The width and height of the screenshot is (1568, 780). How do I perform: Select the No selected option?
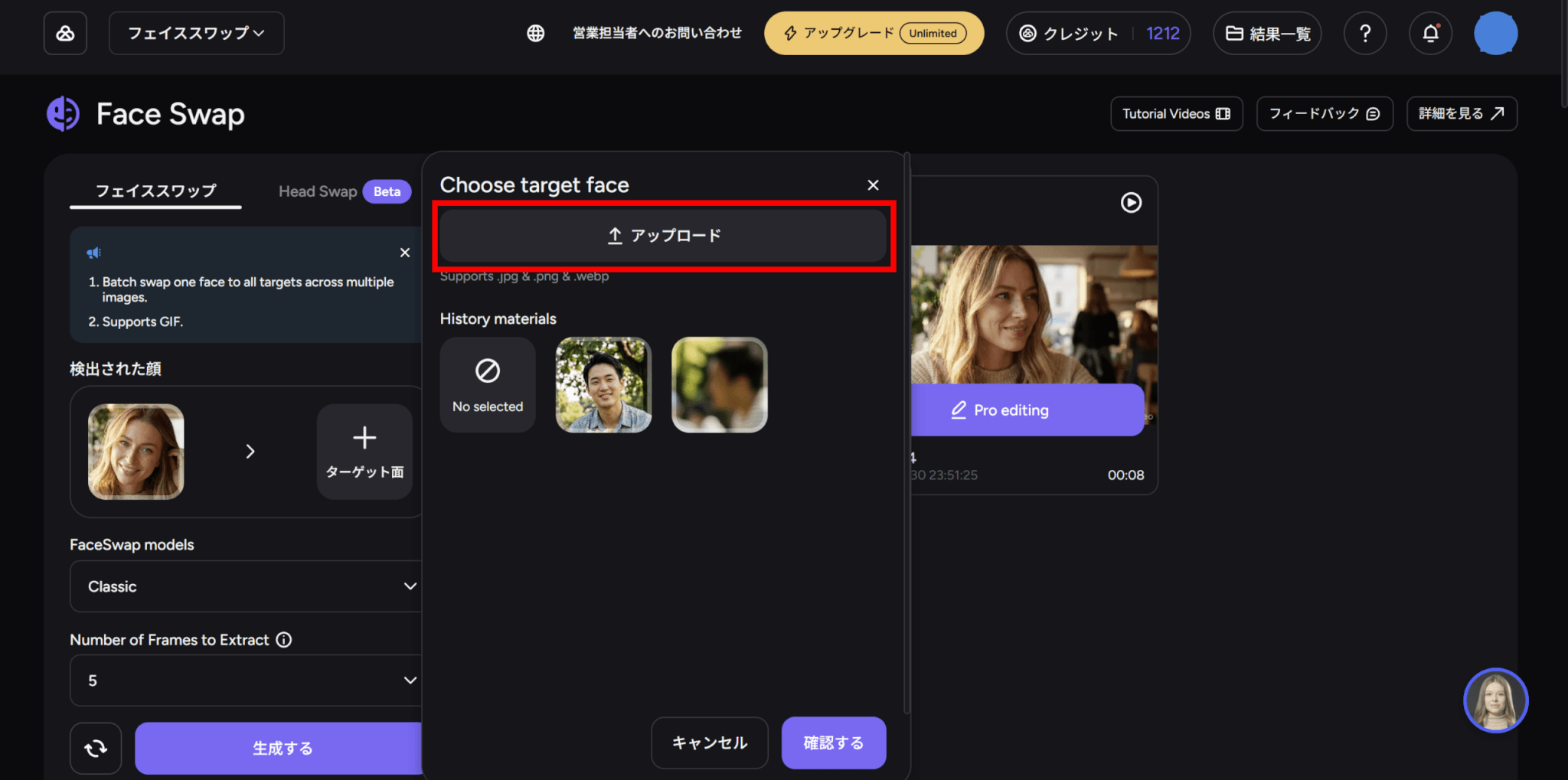pos(488,385)
